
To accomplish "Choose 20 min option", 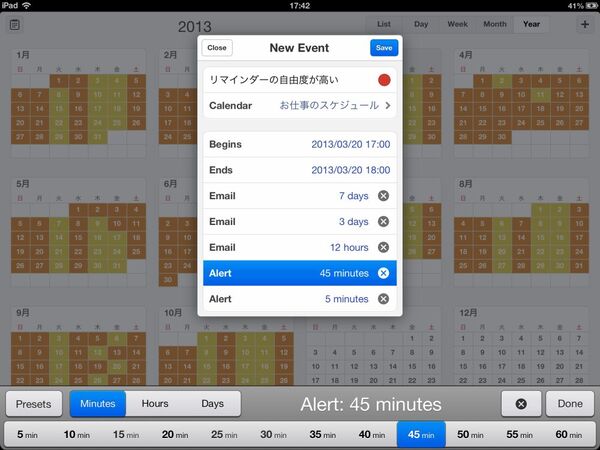I will 175,435.
